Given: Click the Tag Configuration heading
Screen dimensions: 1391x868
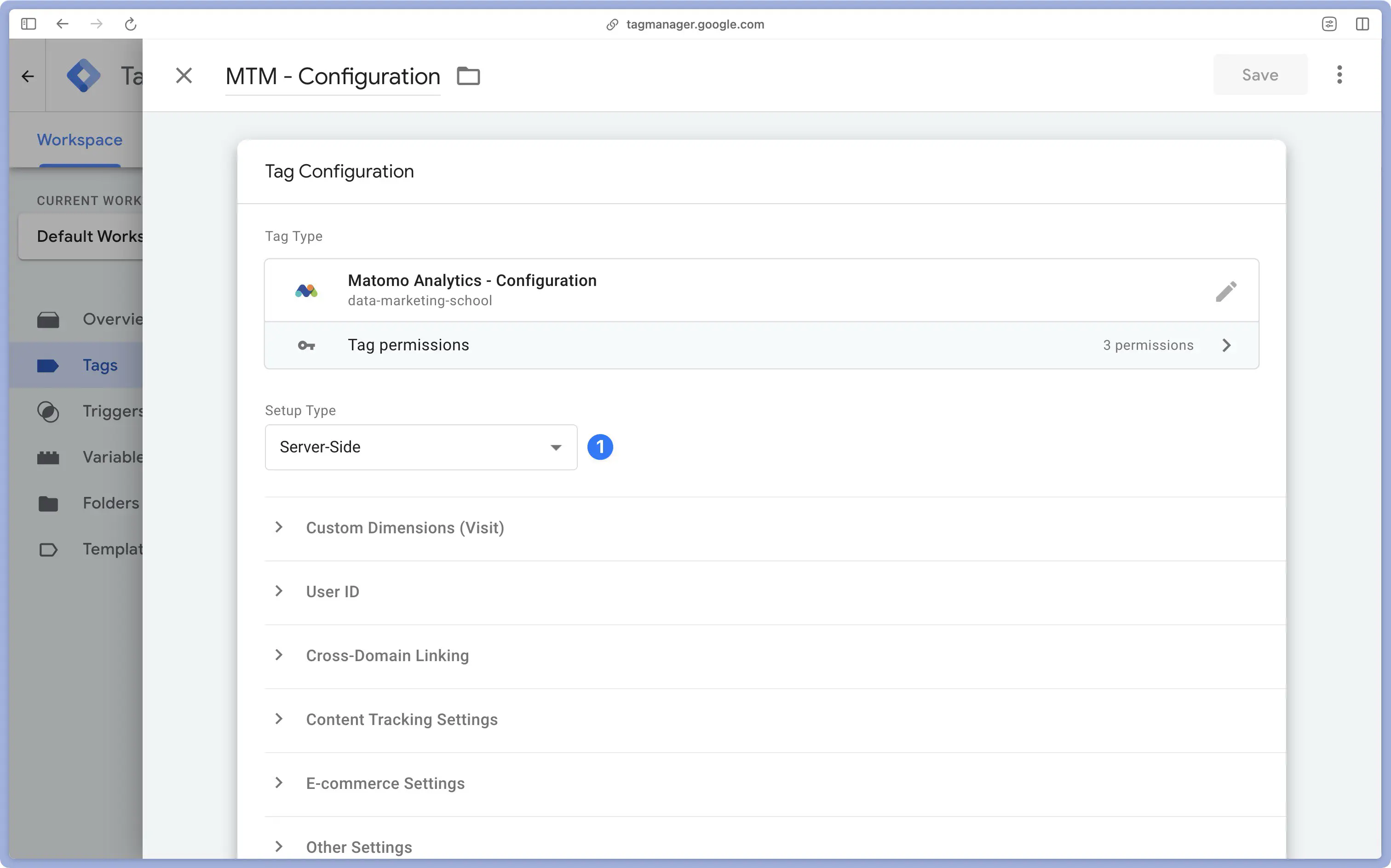Looking at the screenshot, I should 339,171.
